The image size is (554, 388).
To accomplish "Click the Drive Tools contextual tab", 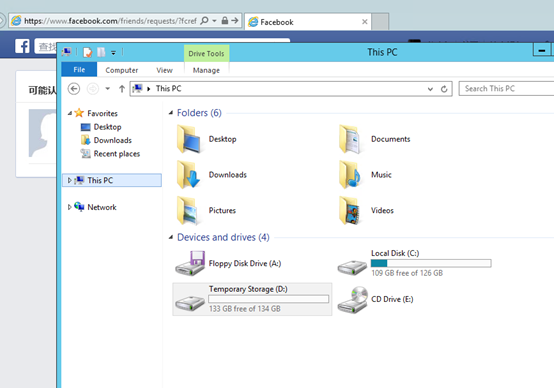I will click(x=206, y=54).
